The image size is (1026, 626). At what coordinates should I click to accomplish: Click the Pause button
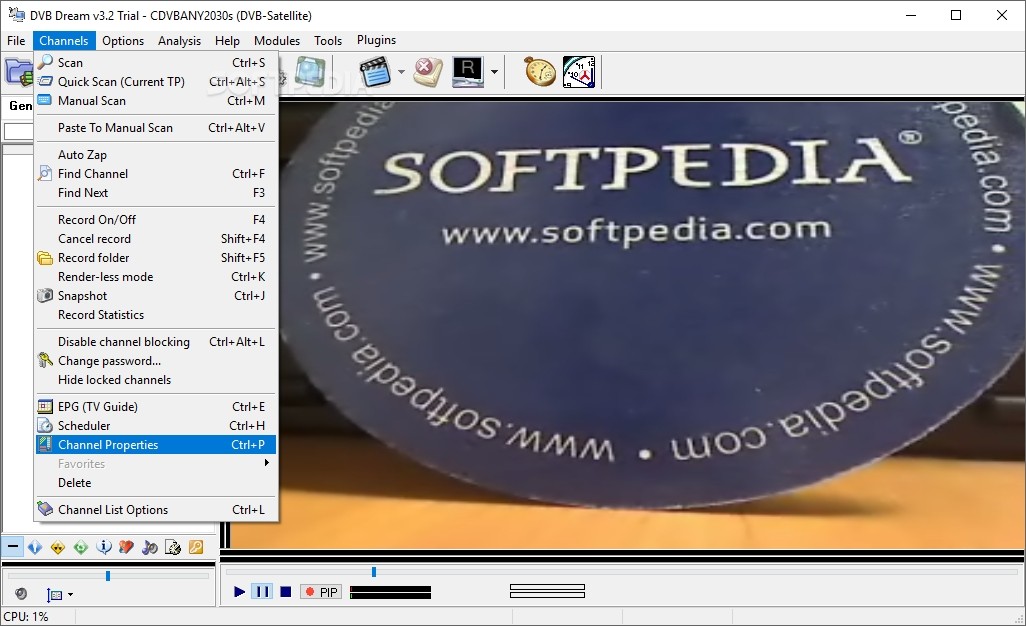(262, 592)
